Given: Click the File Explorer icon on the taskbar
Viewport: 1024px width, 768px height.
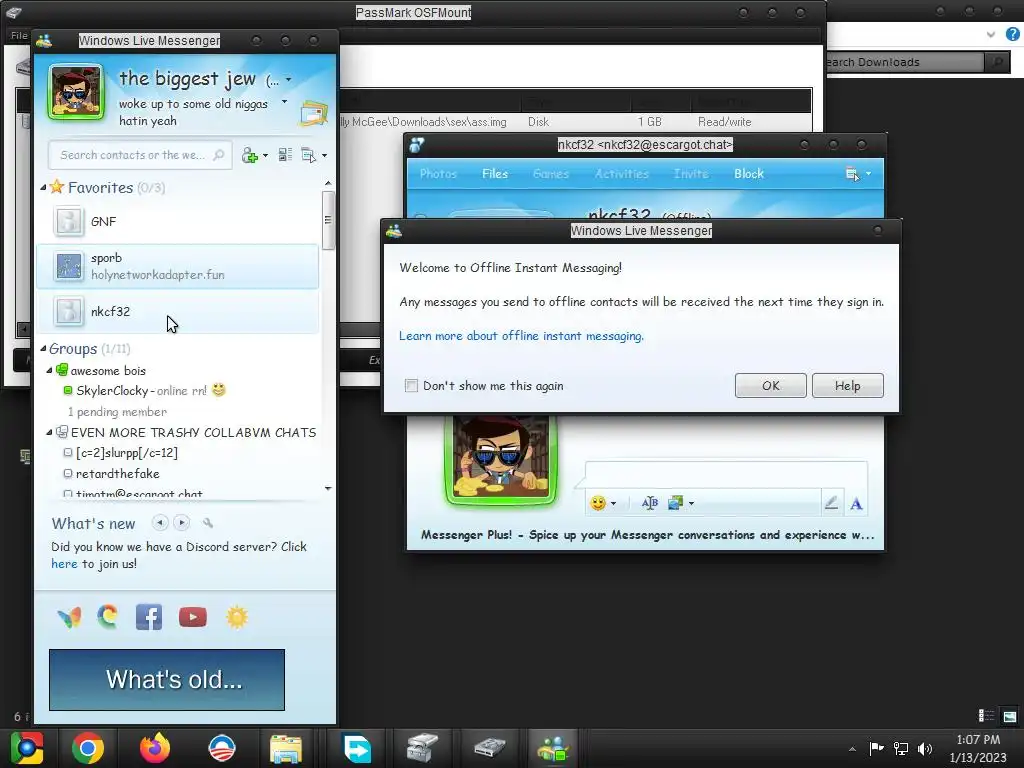Looking at the screenshot, I should 285,748.
